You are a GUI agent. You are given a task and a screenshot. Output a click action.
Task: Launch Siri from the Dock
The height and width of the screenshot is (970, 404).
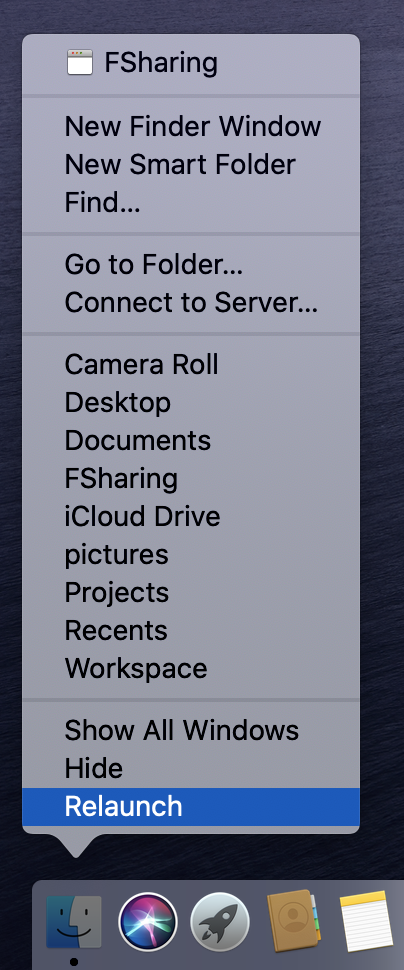pos(148,922)
